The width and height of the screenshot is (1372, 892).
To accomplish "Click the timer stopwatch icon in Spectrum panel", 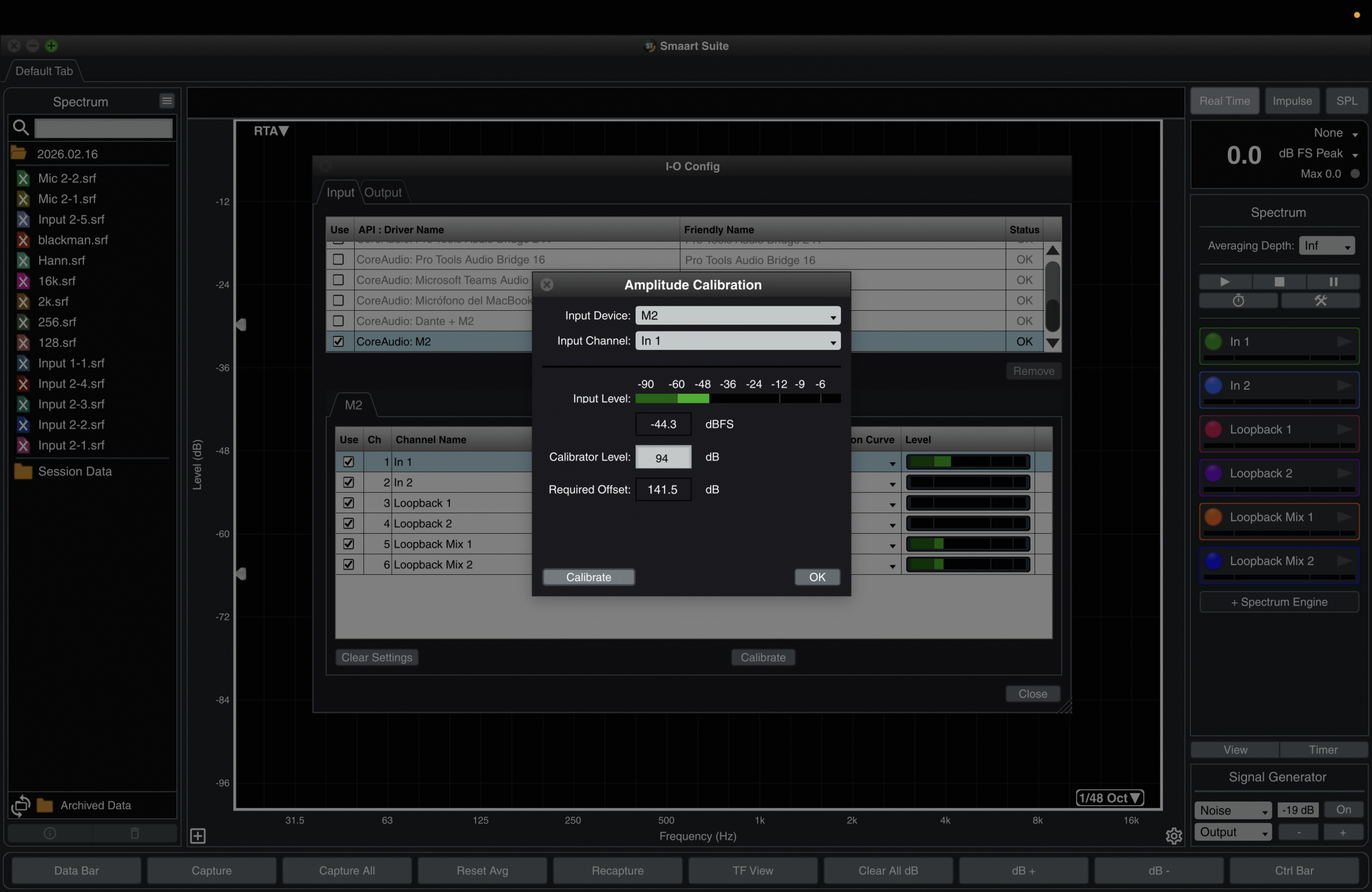I will 1238,301.
